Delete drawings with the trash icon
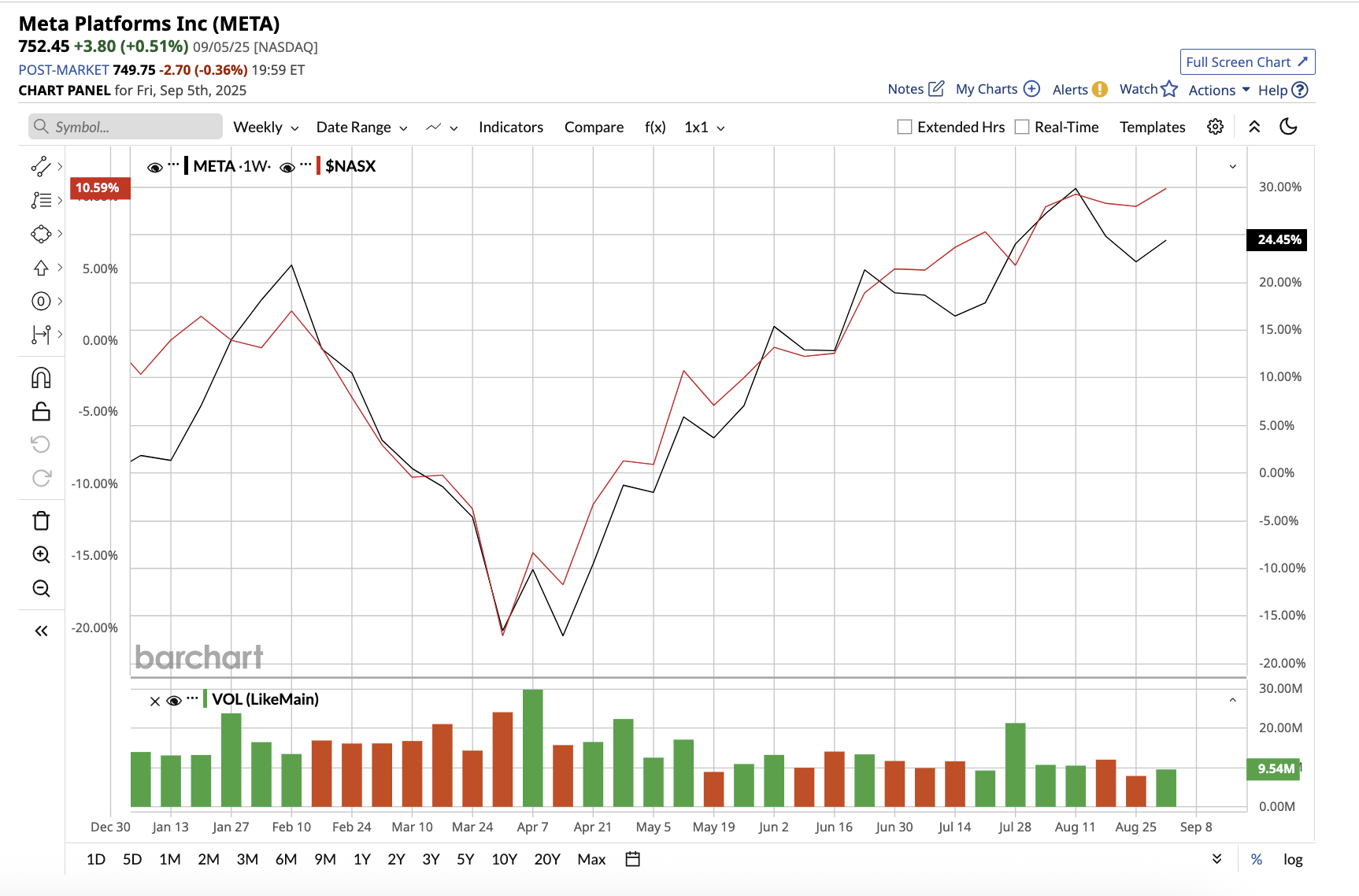Screen dimensions: 1359x896 click(x=41, y=520)
